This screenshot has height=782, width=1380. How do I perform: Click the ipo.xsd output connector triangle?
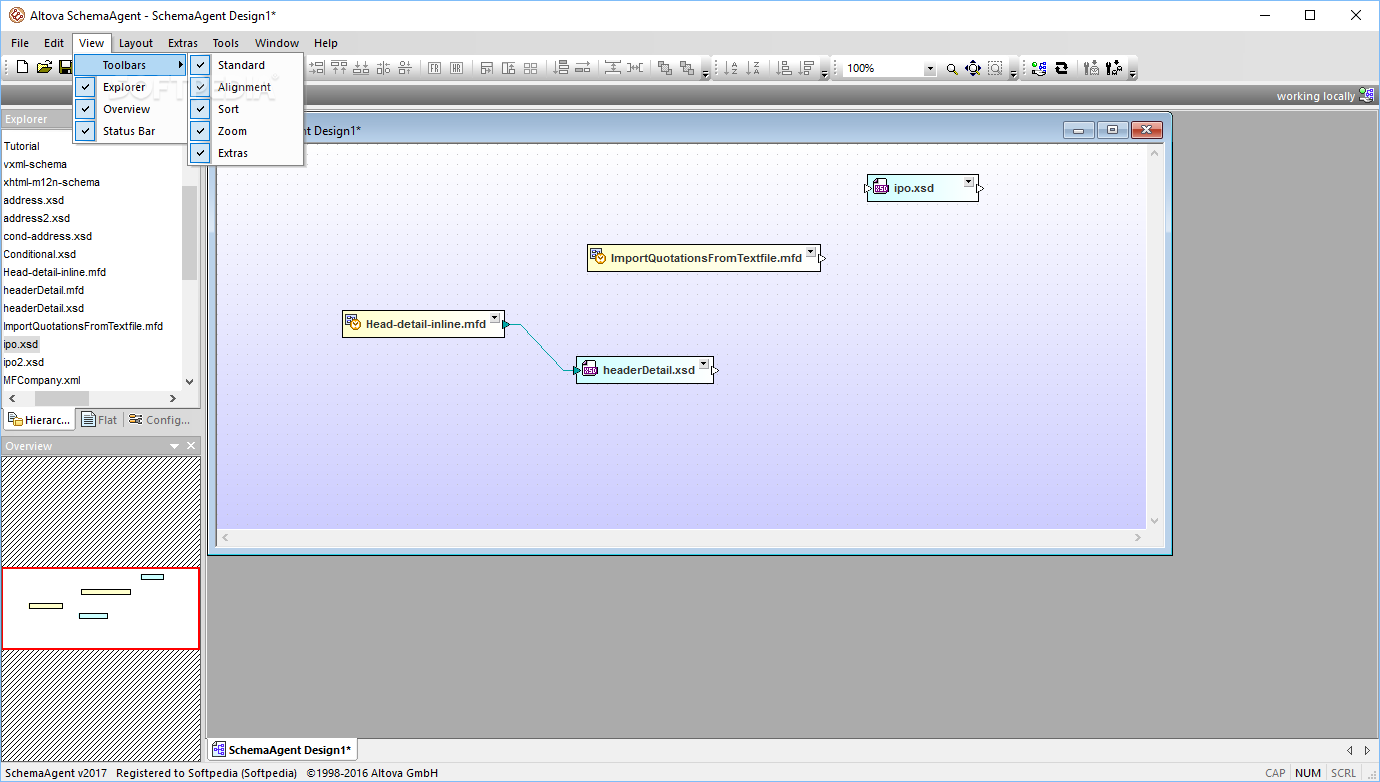tap(981, 188)
